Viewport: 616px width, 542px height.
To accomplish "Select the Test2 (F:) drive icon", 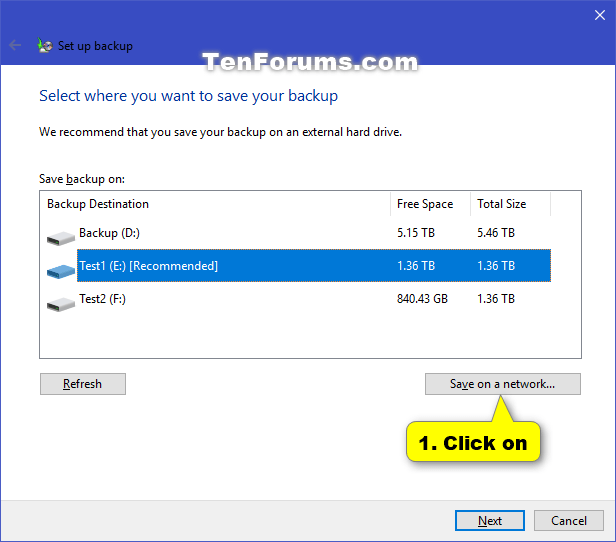I will (x=60, y=304).
